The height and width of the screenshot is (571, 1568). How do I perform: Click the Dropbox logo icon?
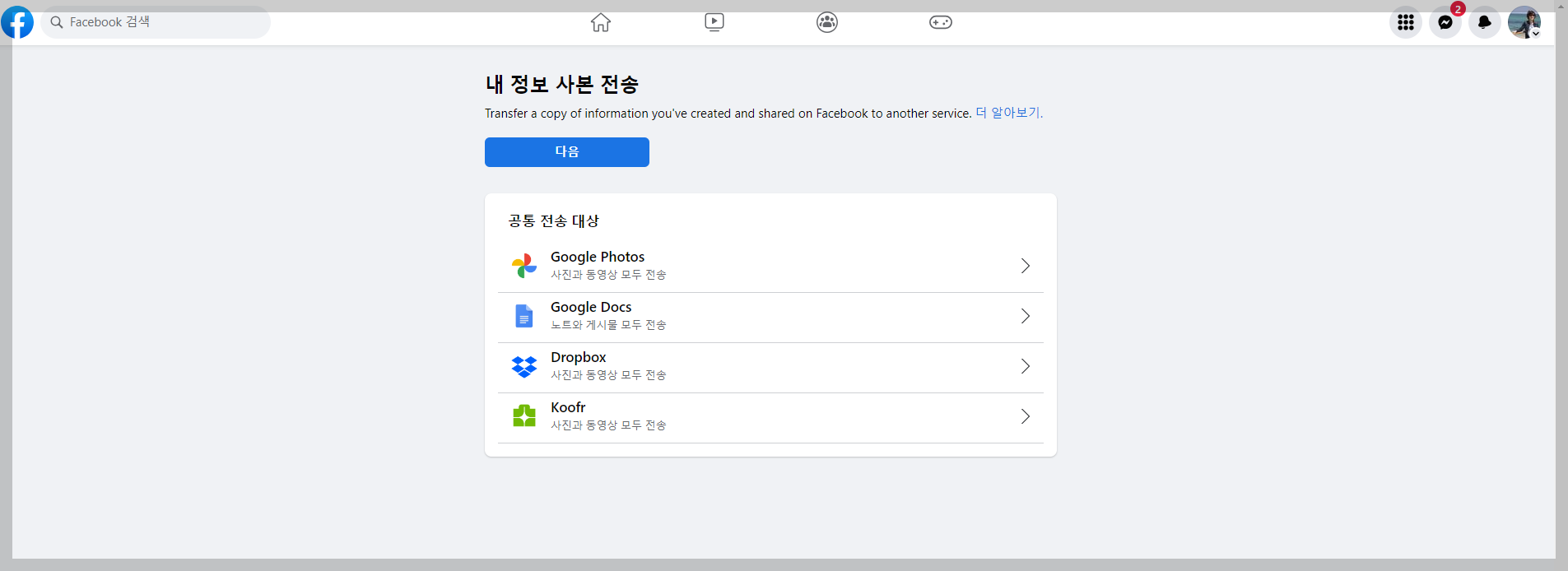coord(524,366)
